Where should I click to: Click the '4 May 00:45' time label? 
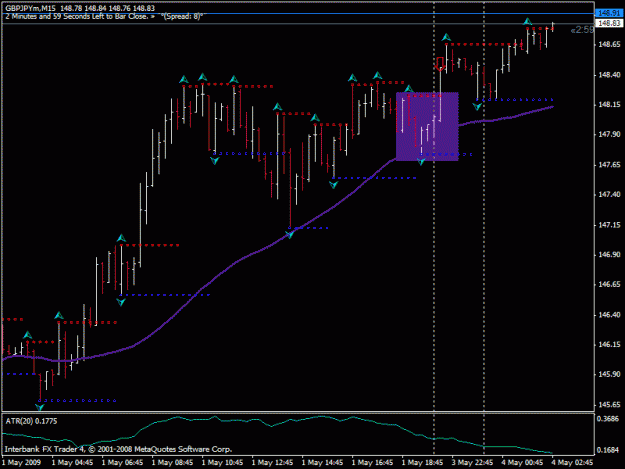[522, 463]
